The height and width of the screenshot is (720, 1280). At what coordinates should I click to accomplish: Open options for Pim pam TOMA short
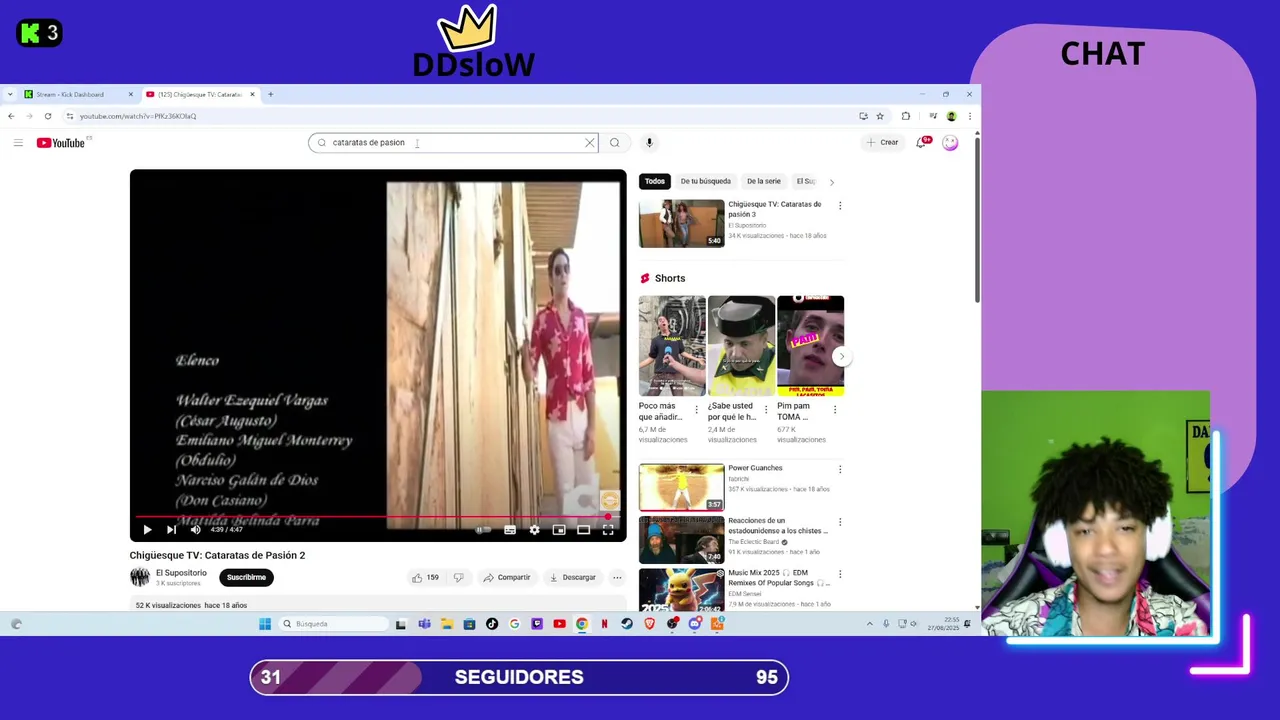pos(835,410)
